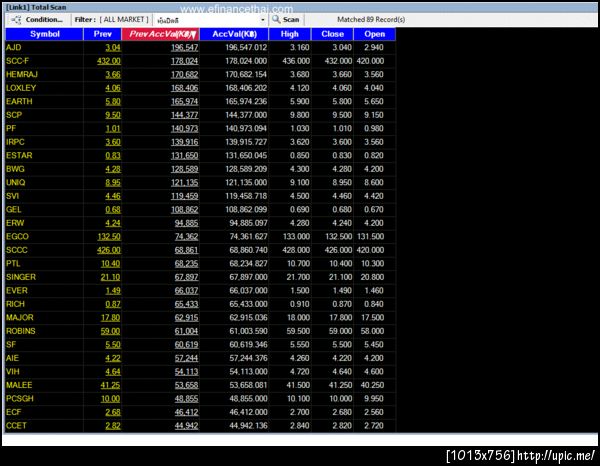
Task: Select the SINGER symbol
Action: coord(21,277)
